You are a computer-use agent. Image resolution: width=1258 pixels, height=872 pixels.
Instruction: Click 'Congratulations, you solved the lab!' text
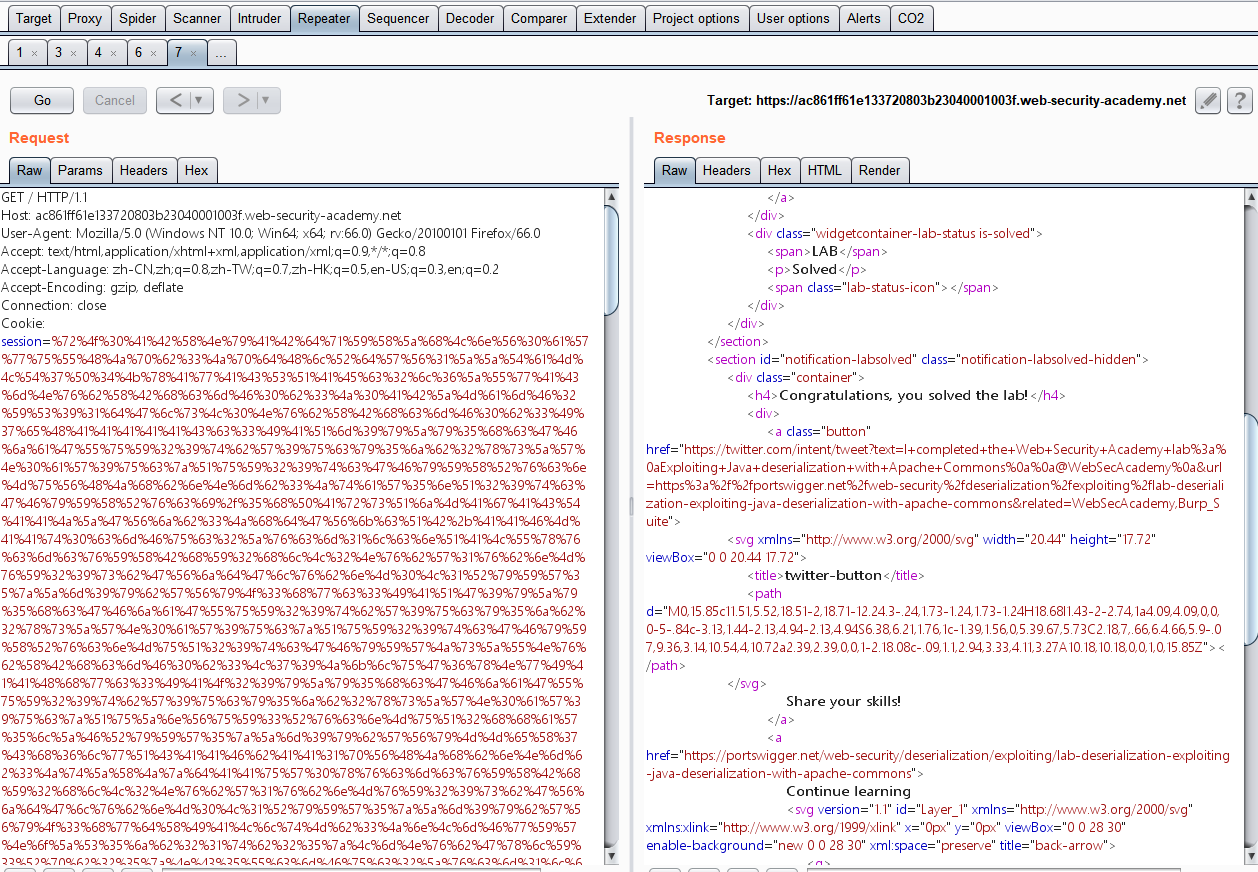tap(904, 395)
